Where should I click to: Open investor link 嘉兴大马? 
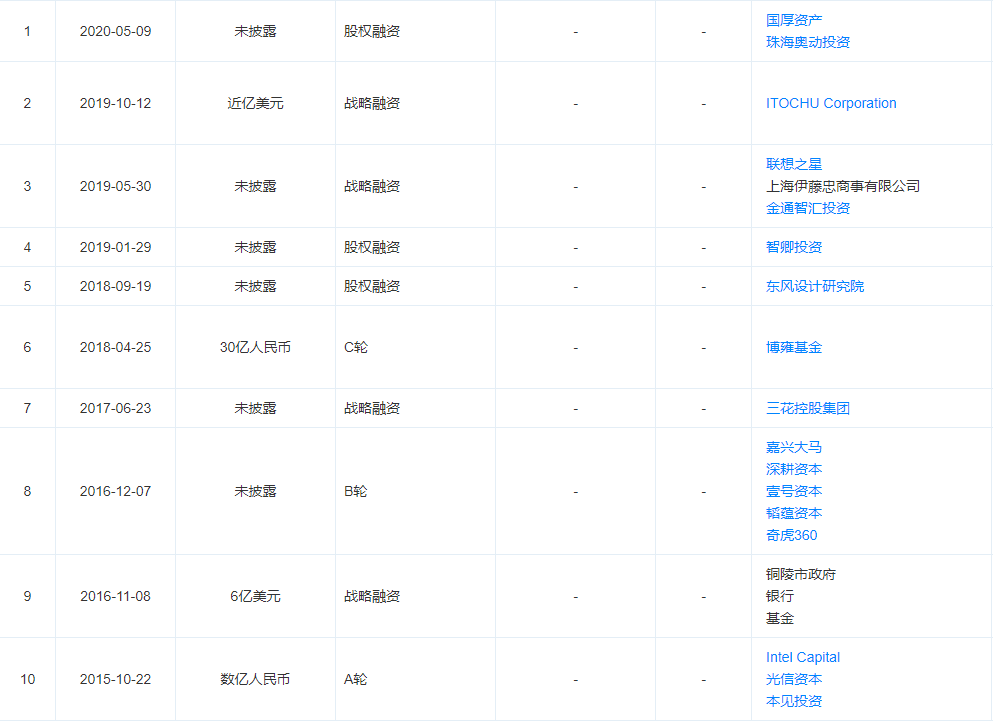point(794,447)
